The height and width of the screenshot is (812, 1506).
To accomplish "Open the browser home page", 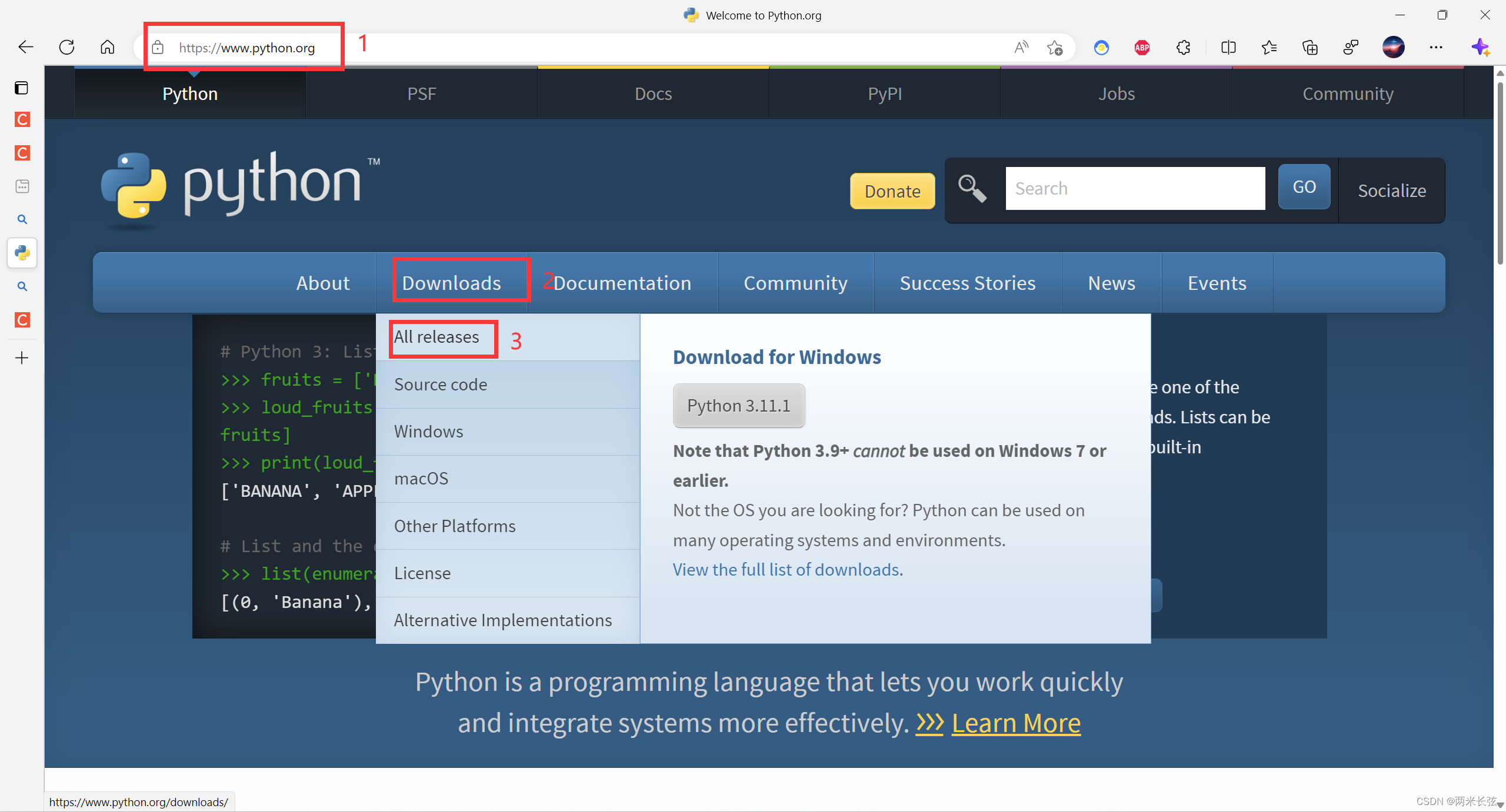I will coord(107,47).
